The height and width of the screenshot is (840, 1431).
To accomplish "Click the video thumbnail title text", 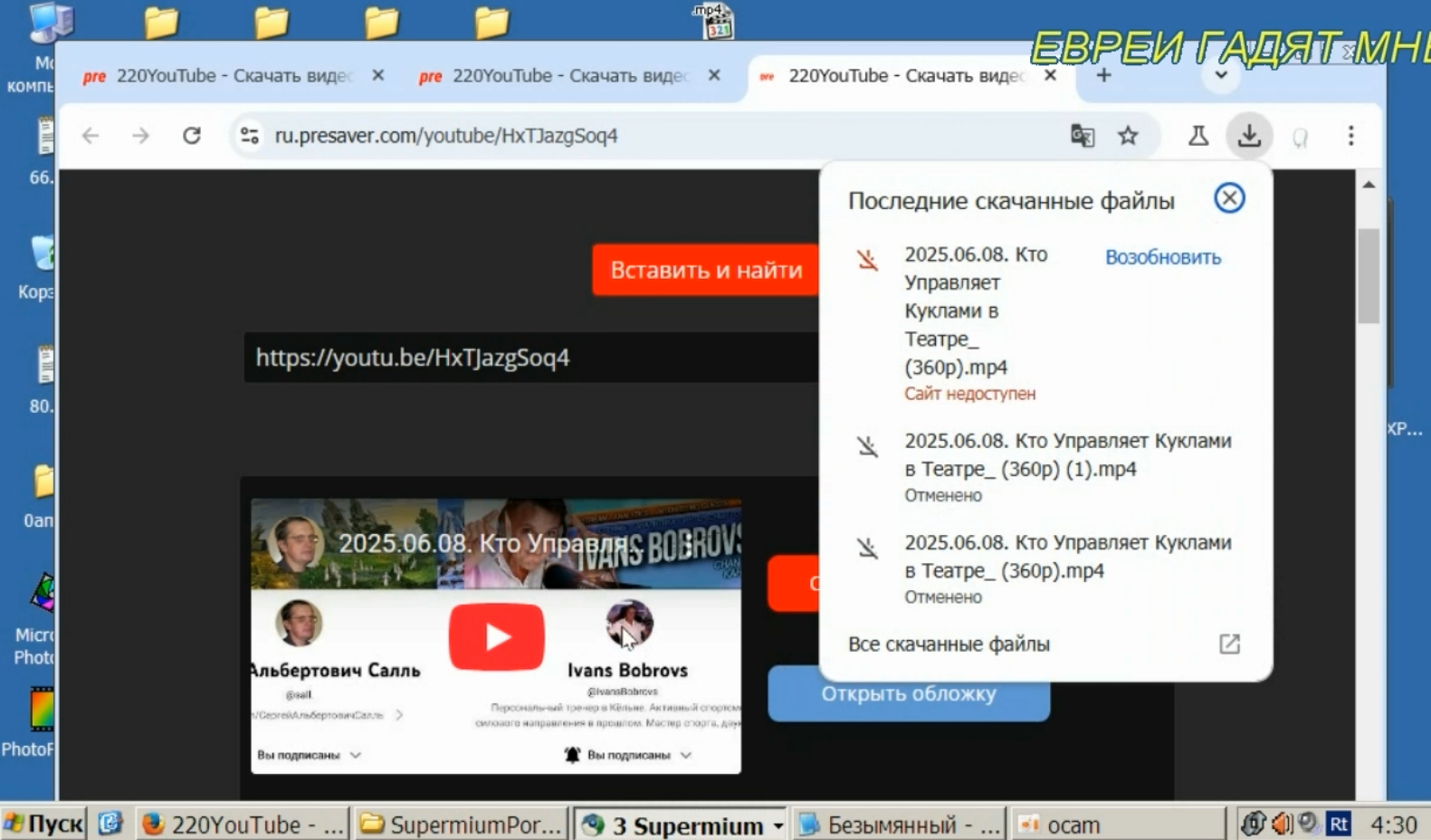I will point(489,543).
